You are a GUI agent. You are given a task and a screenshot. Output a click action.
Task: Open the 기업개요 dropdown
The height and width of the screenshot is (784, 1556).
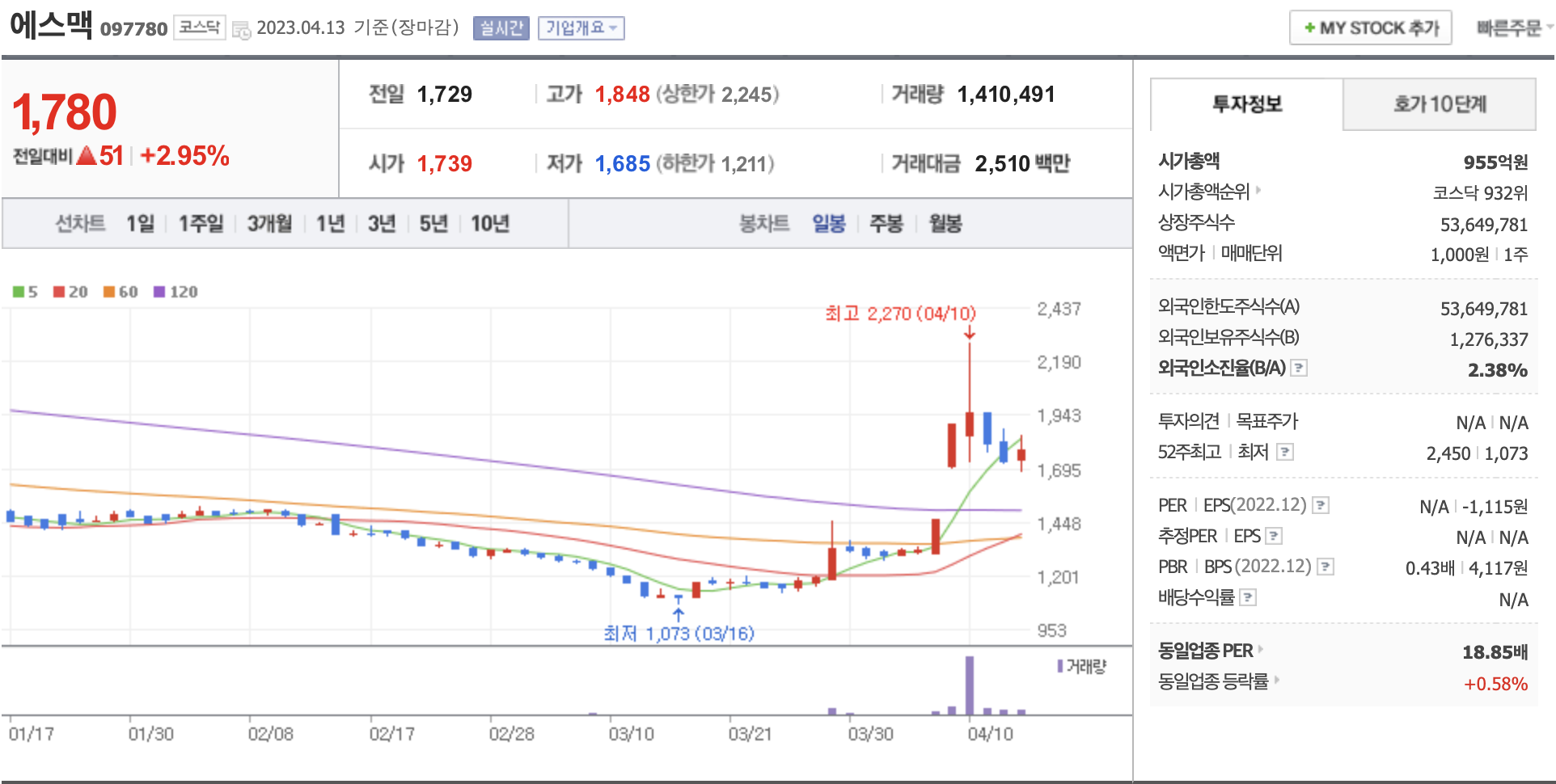click(581, 28)
